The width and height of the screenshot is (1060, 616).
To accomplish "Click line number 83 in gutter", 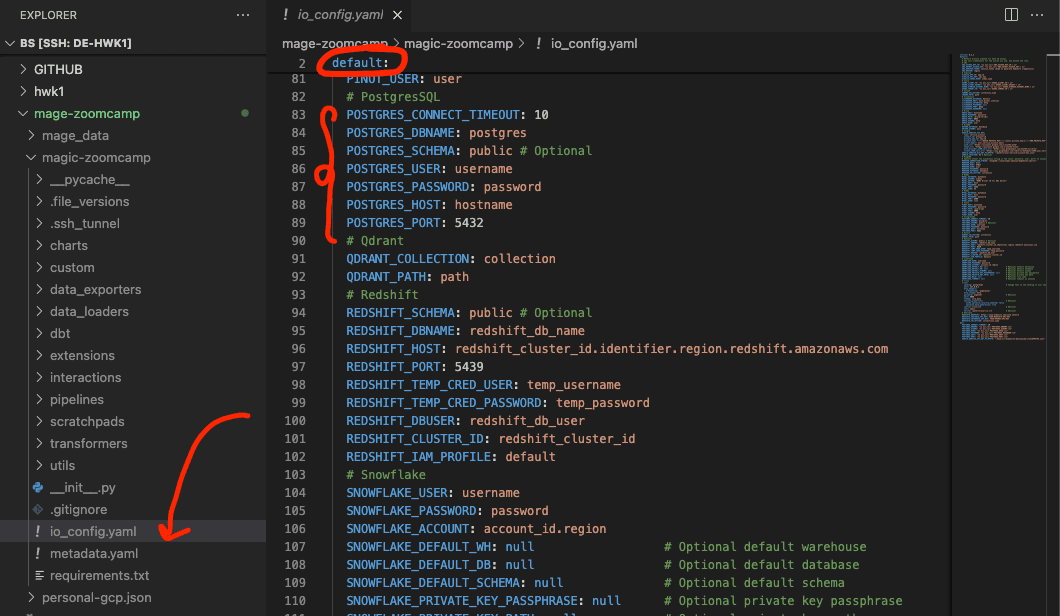I will pos(298,115).
